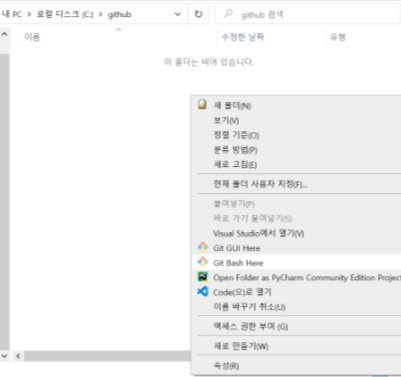The width and height of the screenshot is (401, 377).
Task: Open 액세스 권한 부여(G) submenu
Action: click(x=297, y=326)
